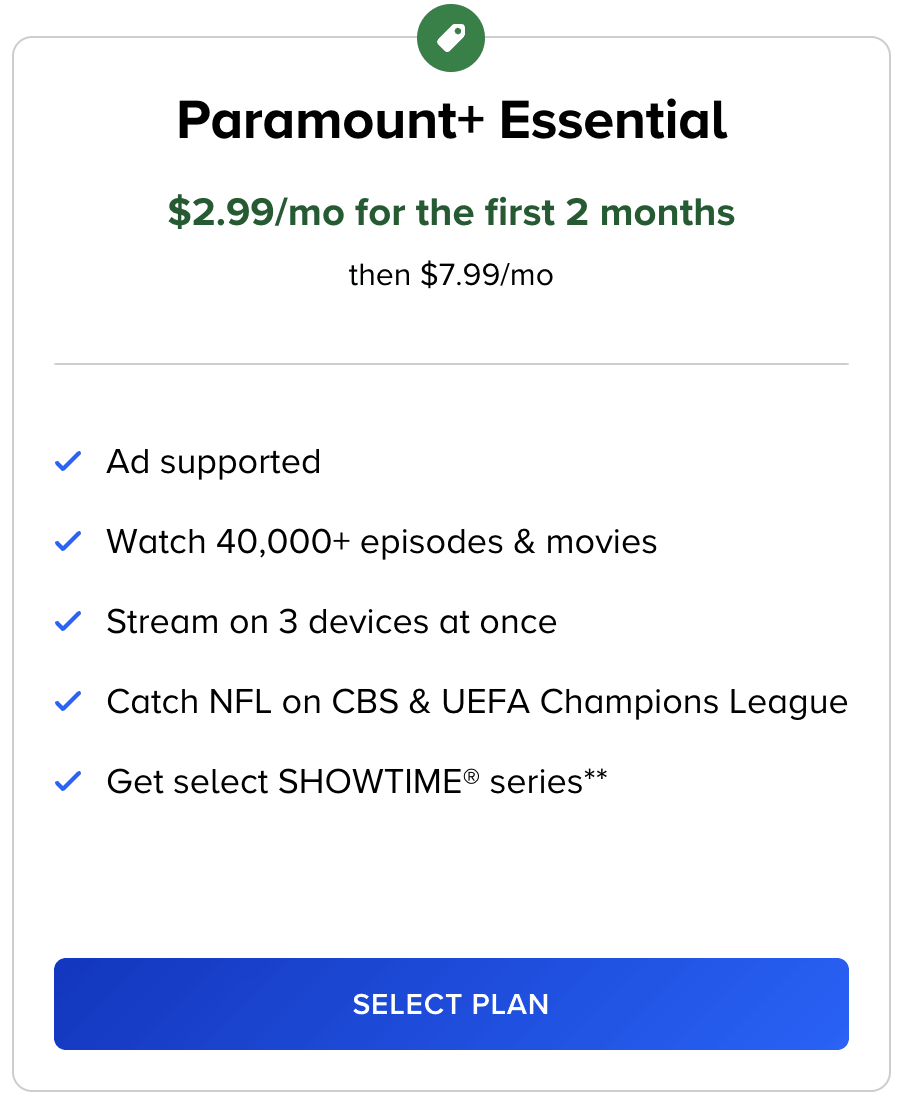Click the Paramount+ Essential plan title

pyautogui.click(x=451, y=119)
